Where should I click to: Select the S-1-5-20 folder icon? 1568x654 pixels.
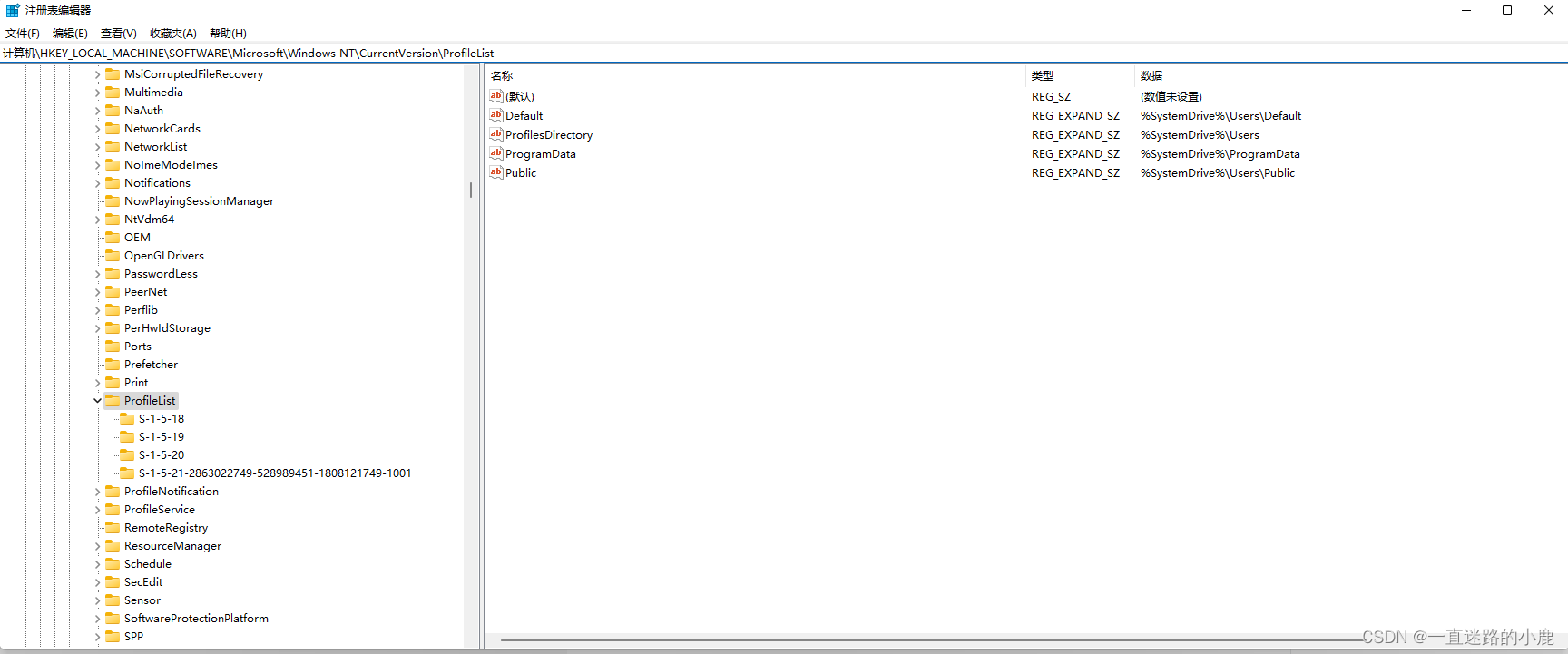[x=127, y=454]
